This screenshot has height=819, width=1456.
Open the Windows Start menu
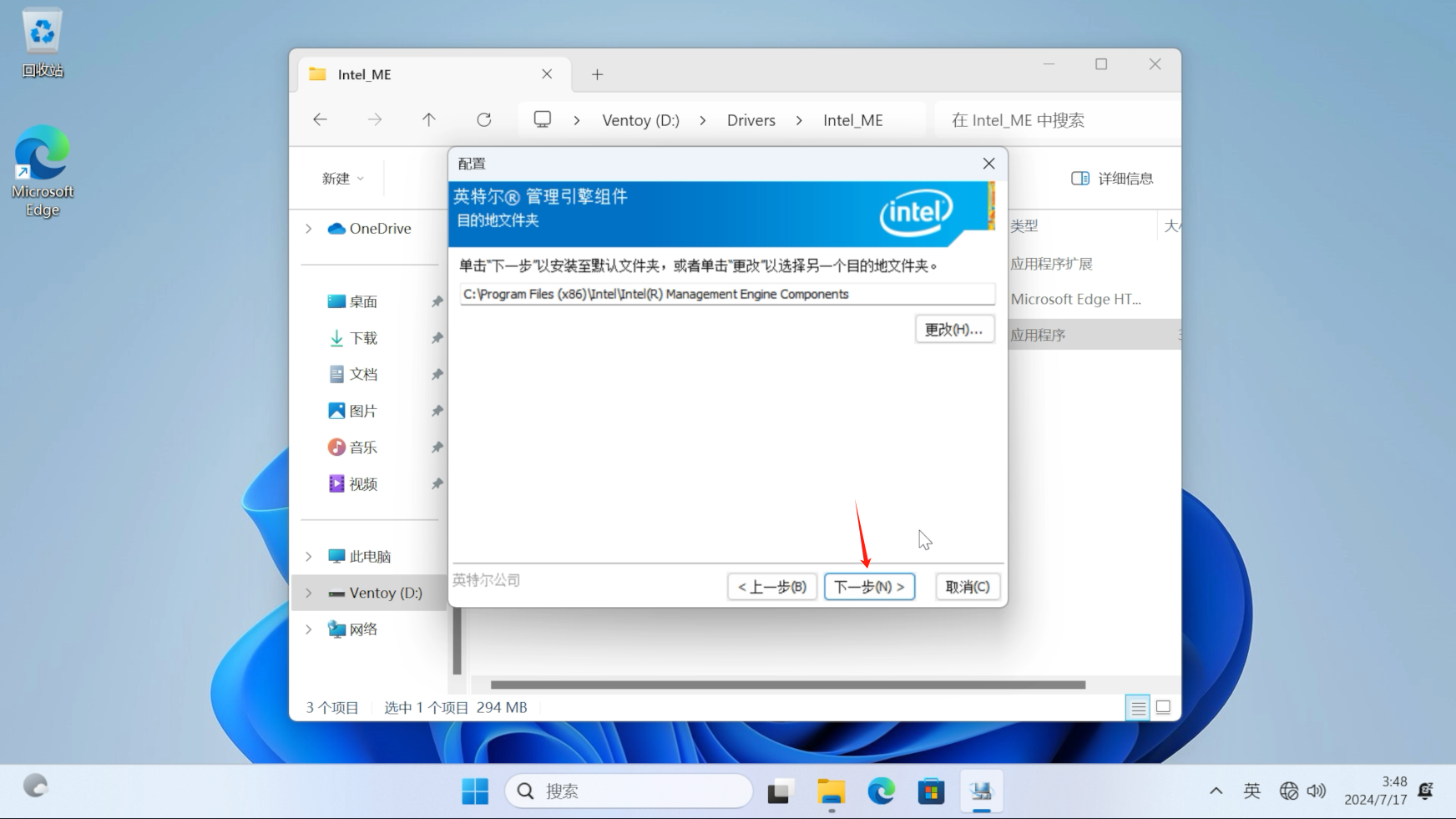[475, 791]
